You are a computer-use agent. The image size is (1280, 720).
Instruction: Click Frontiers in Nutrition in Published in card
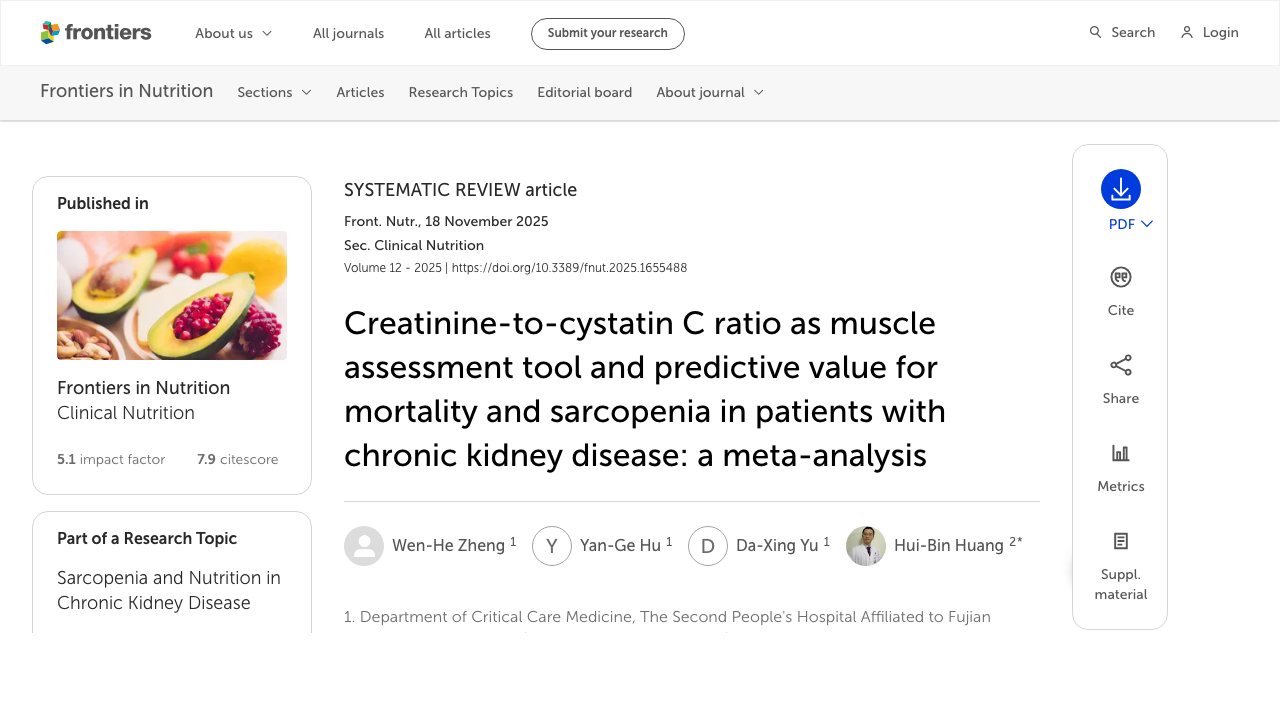pos(144,387)
